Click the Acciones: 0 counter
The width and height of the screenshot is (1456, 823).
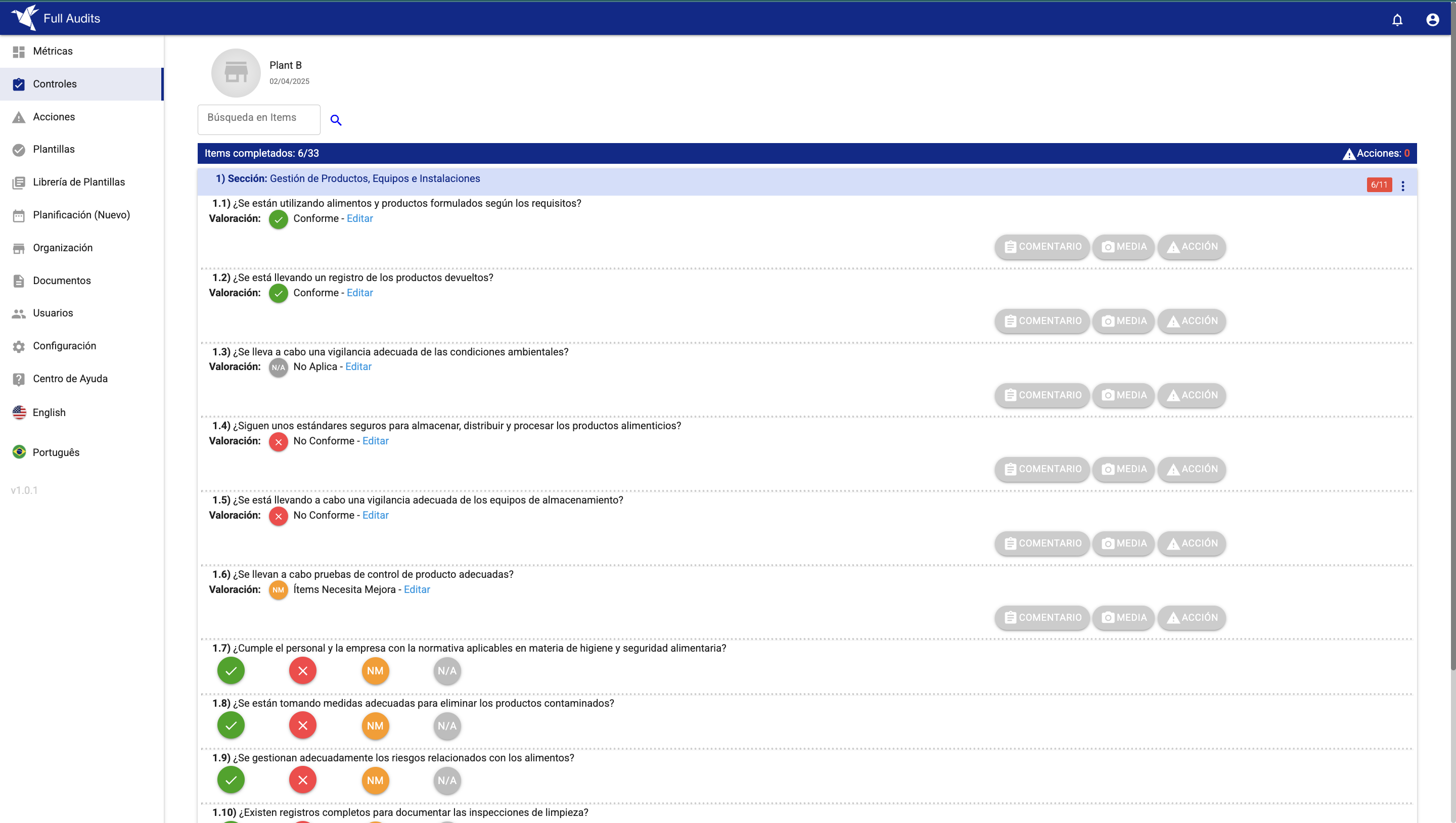[1376, 154]
